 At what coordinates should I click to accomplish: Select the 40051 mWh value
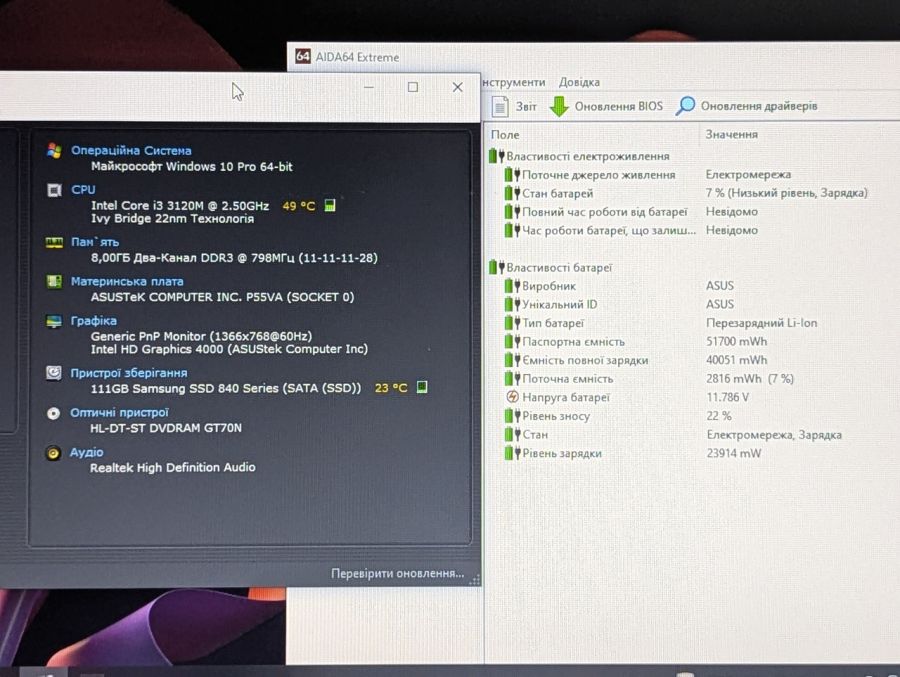(736, 360)
